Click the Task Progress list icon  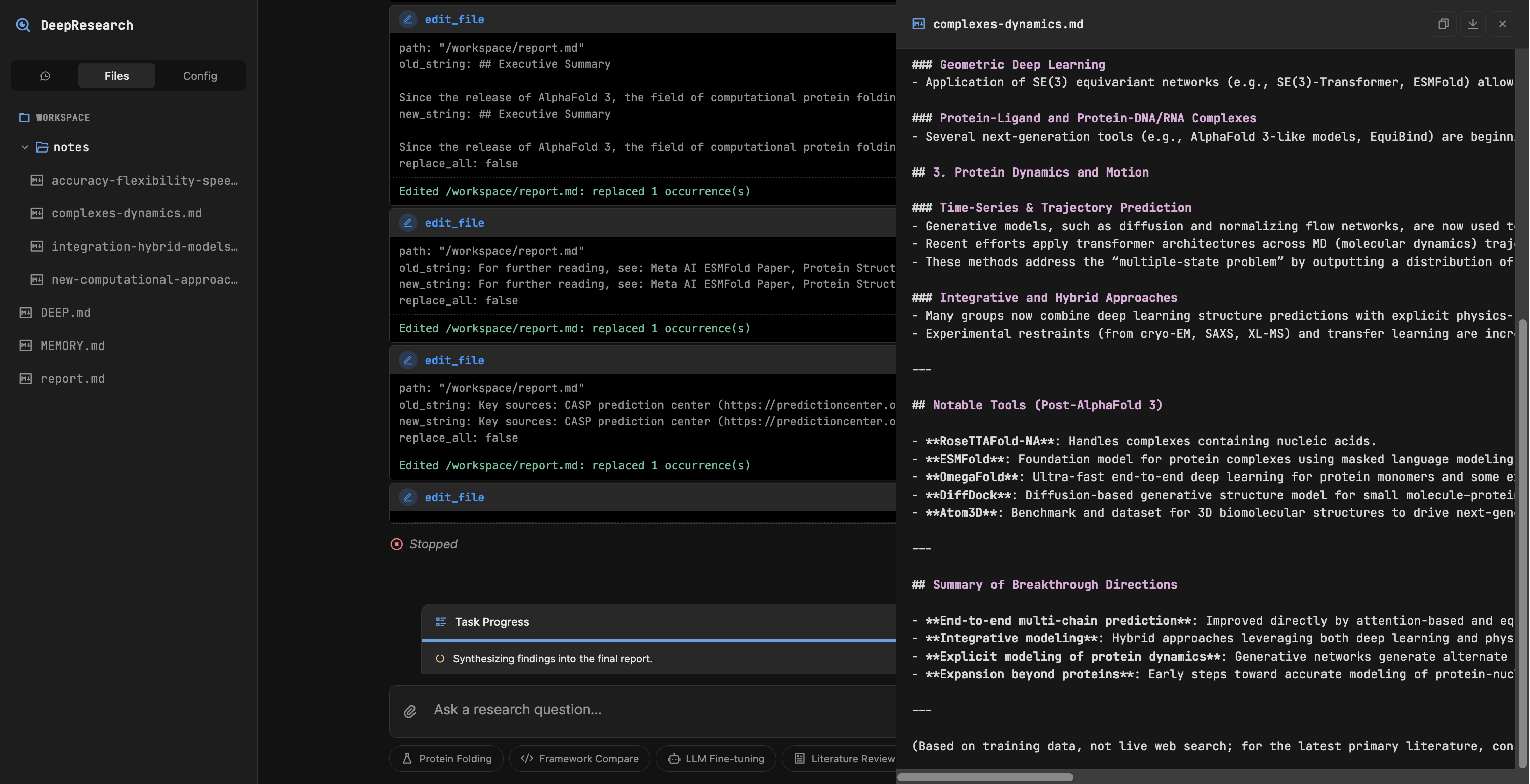(441, 622)
